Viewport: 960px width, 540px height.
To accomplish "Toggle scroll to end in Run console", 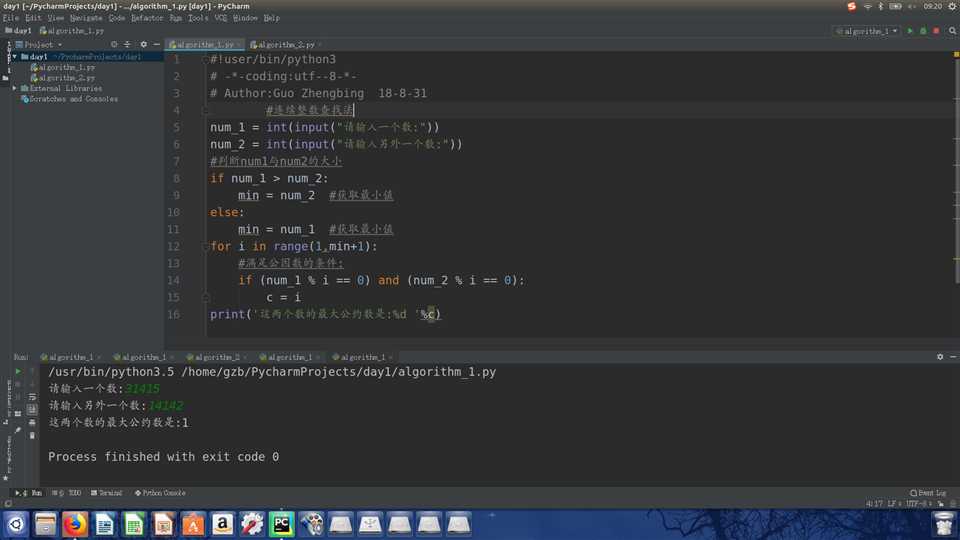I will tap(32, 410).
